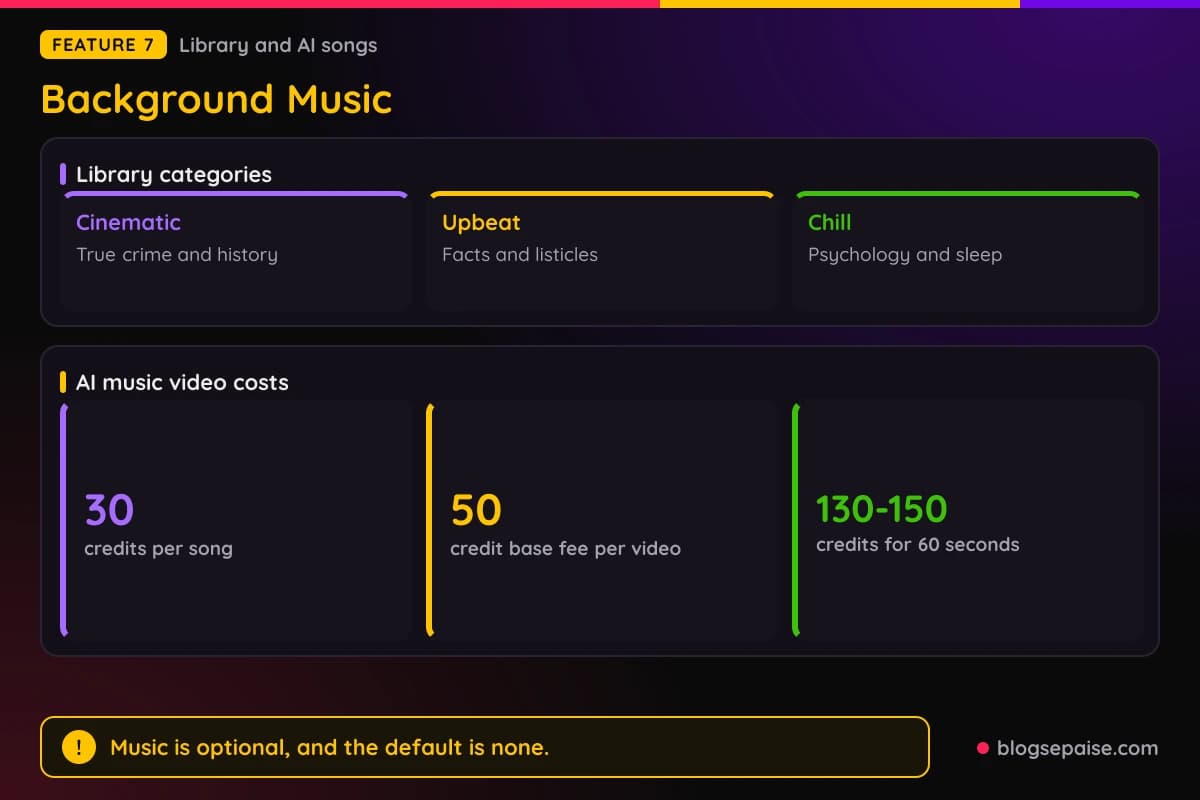
Task: Click the FEATURE 7 badge
Action: 103,45
